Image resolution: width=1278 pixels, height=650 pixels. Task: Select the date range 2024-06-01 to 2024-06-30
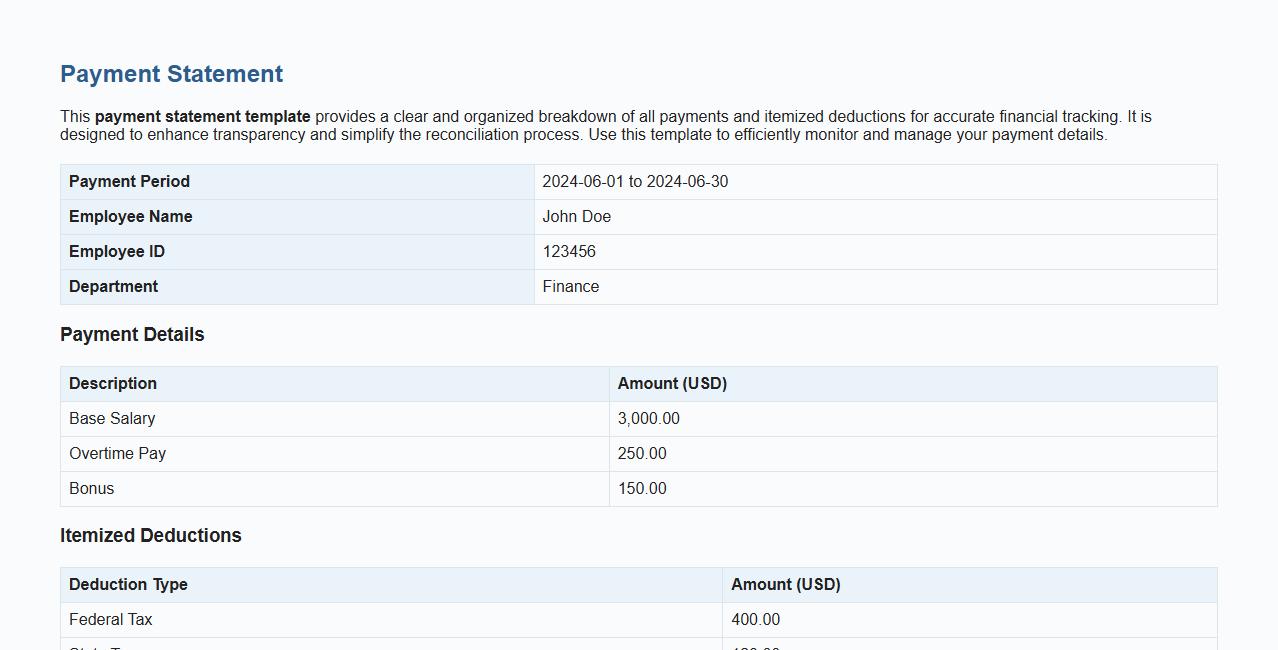635,181
